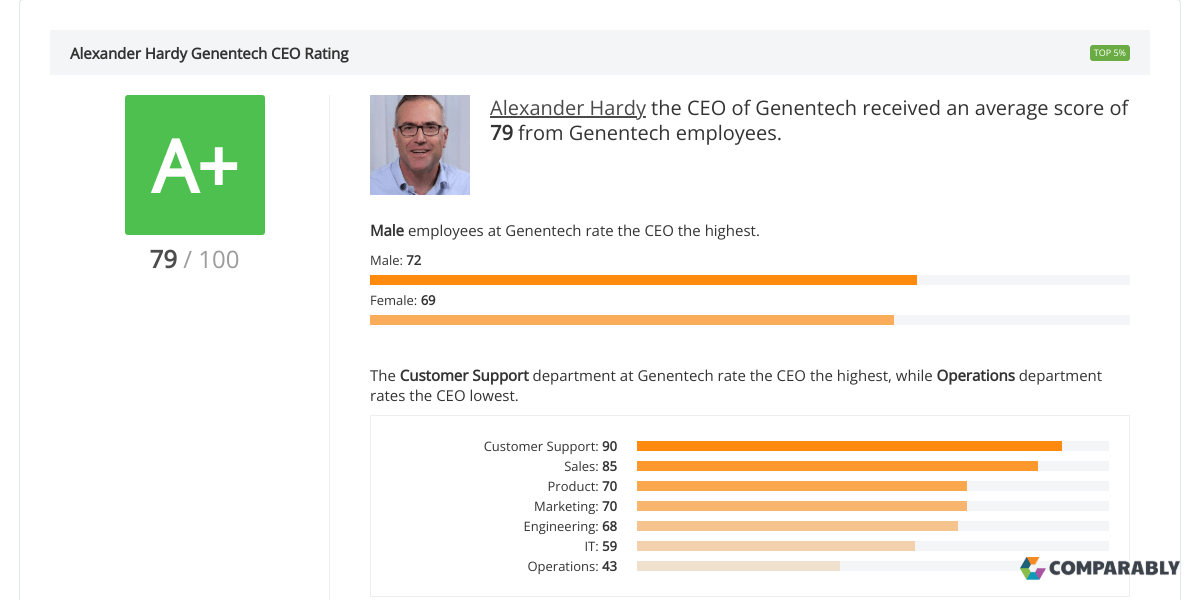
Task: Click the TOP 5% green badge
Action: pos(1109,53)
